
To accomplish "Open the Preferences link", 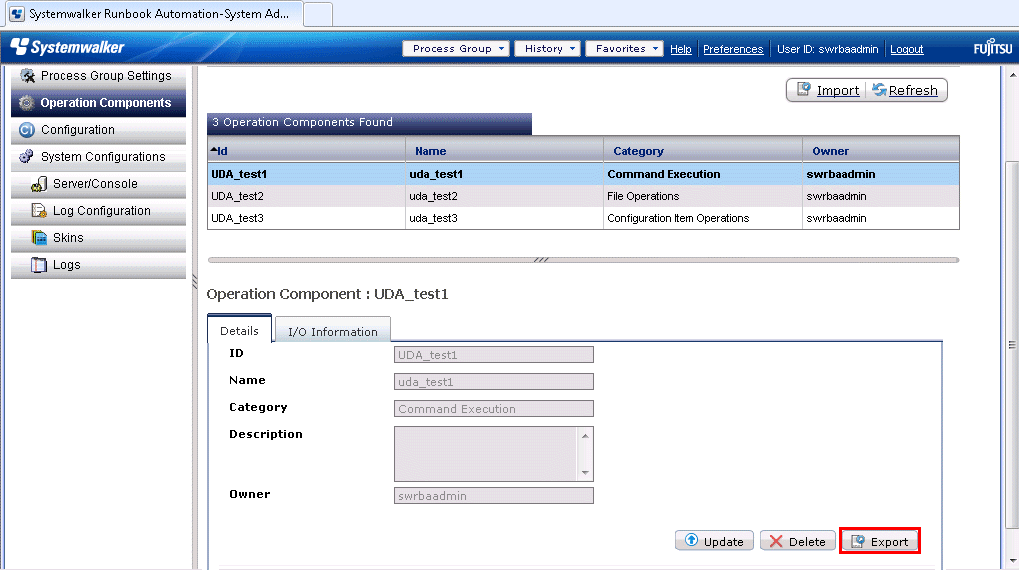I will [x=733, y=49].
